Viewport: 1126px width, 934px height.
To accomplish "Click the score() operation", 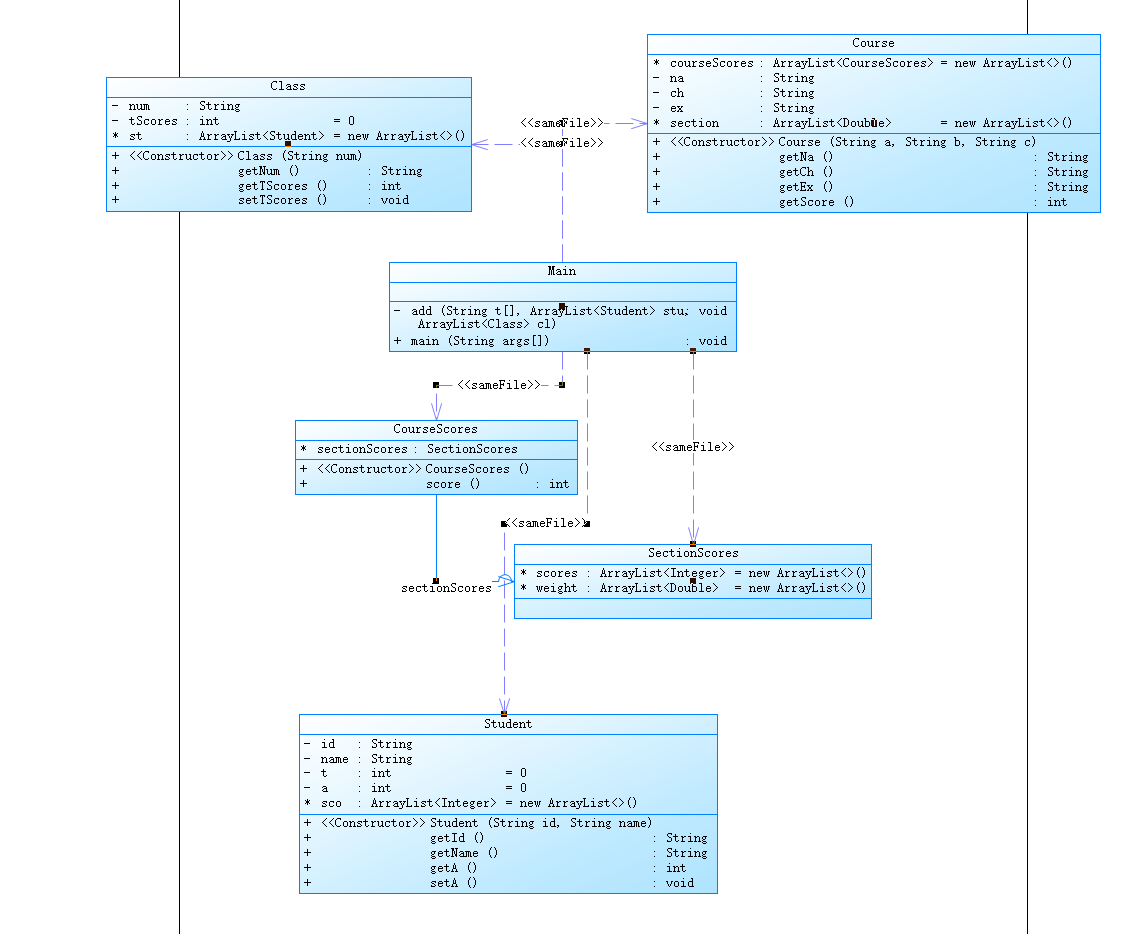I will [x=436, y=485].
